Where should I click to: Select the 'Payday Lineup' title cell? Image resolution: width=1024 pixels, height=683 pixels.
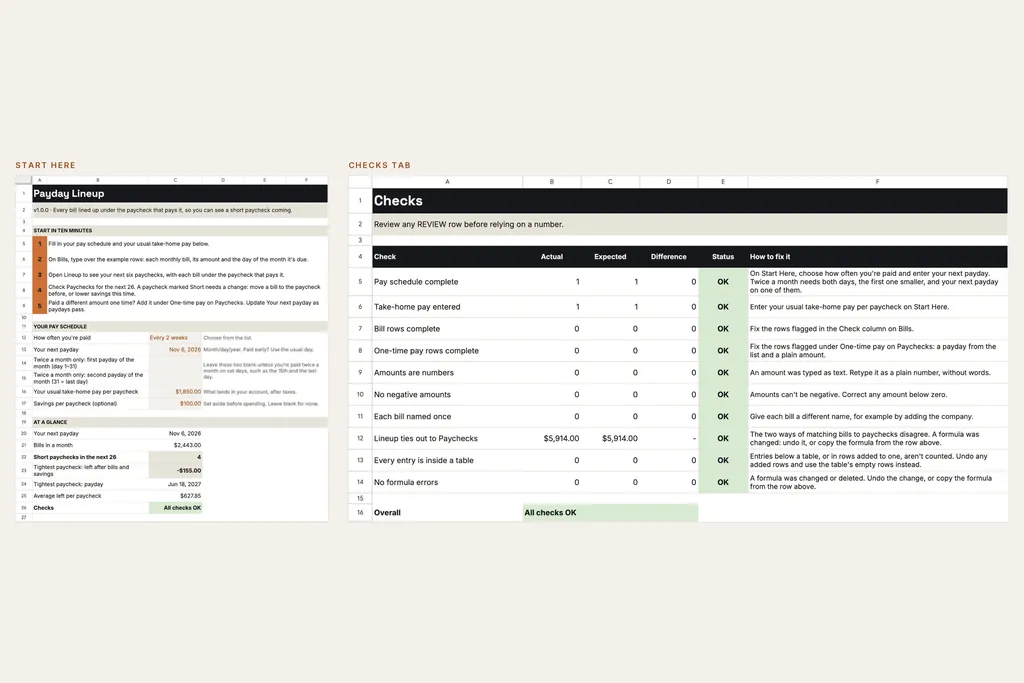(180, 193)
